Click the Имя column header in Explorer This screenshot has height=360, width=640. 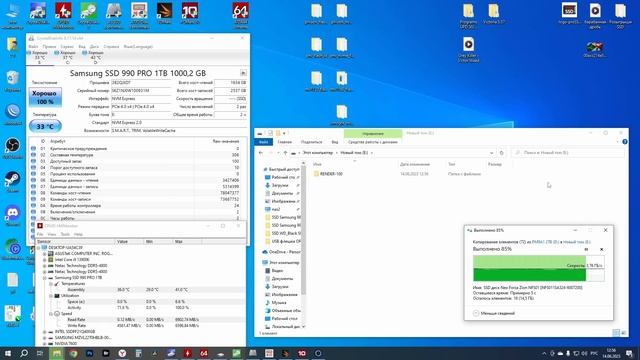pos(317,164)
